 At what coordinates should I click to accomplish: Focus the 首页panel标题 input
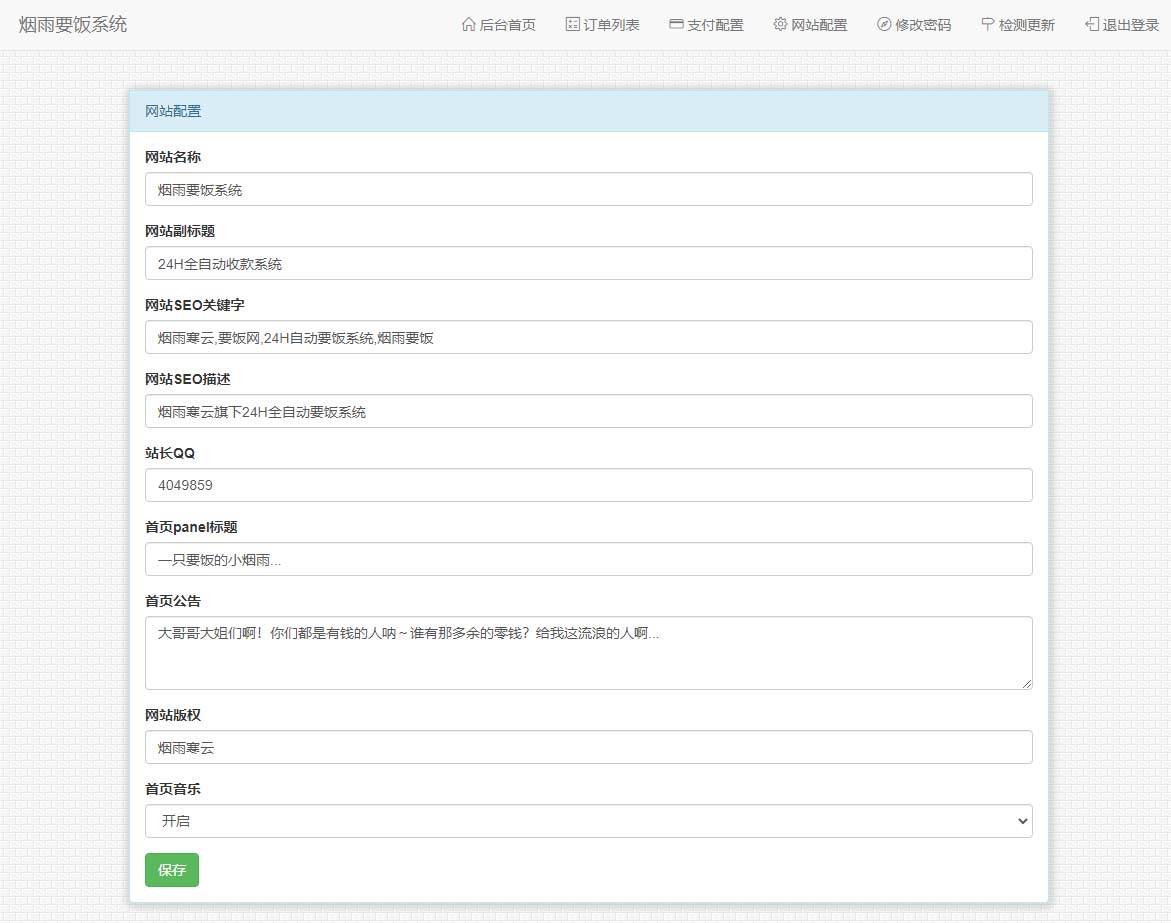pos(588,559)
